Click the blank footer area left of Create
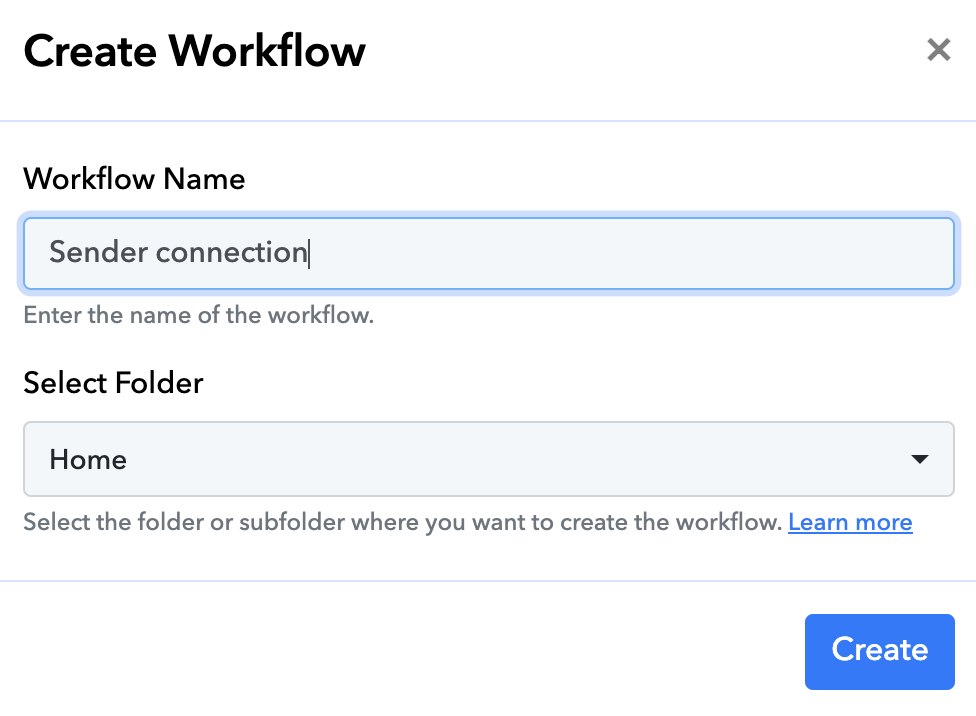Screen dimensions: 976x716 [400, 650]
